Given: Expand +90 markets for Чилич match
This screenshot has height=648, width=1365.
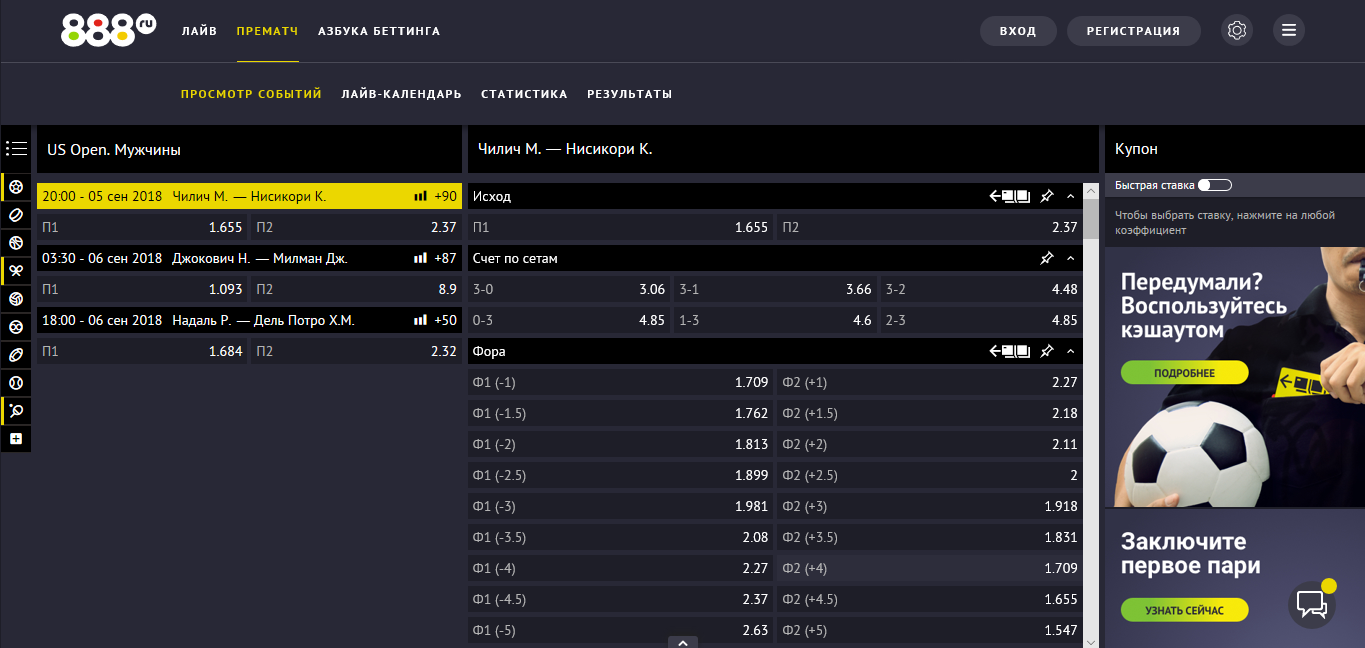Looking at the screenshot, I should (445, 197).
